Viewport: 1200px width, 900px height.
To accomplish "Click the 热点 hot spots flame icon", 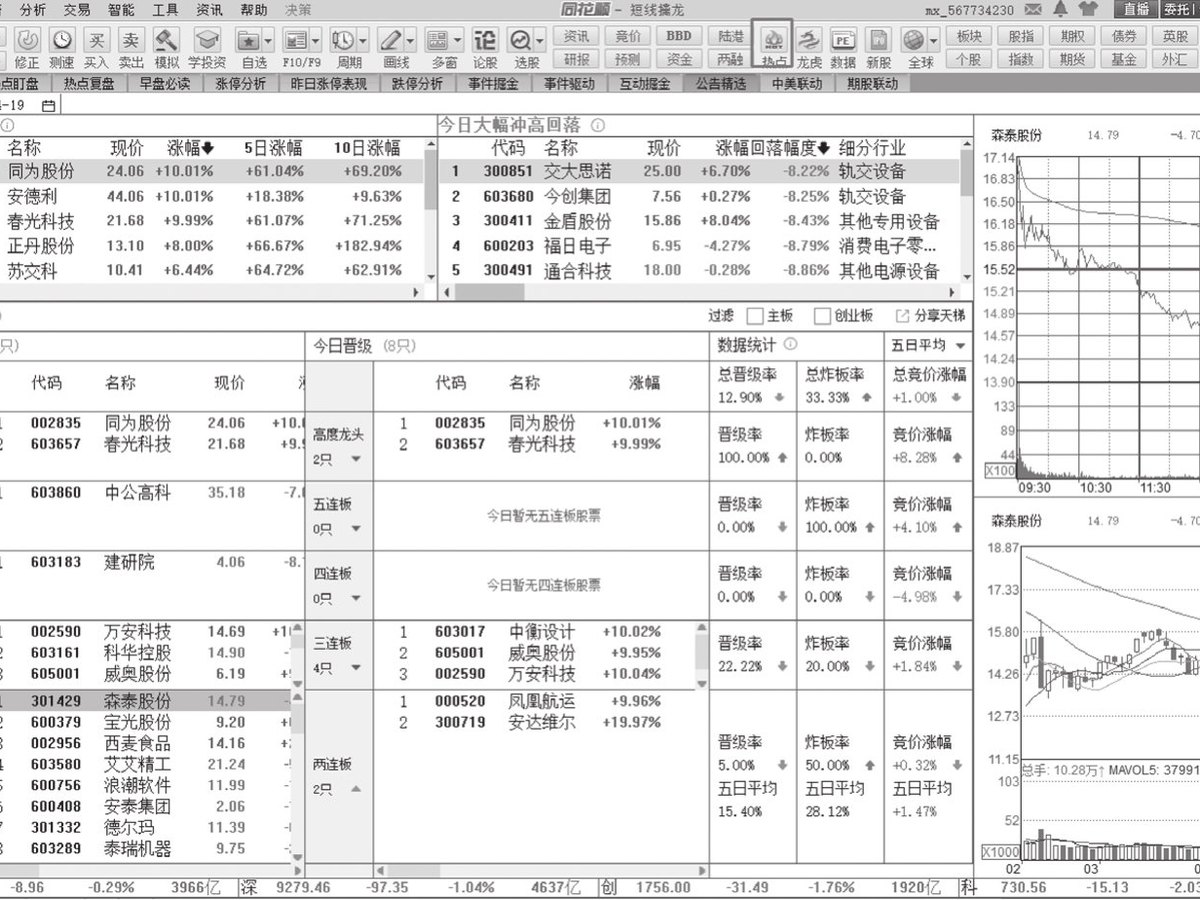I will pyautogui.click(x=774, y=41).
